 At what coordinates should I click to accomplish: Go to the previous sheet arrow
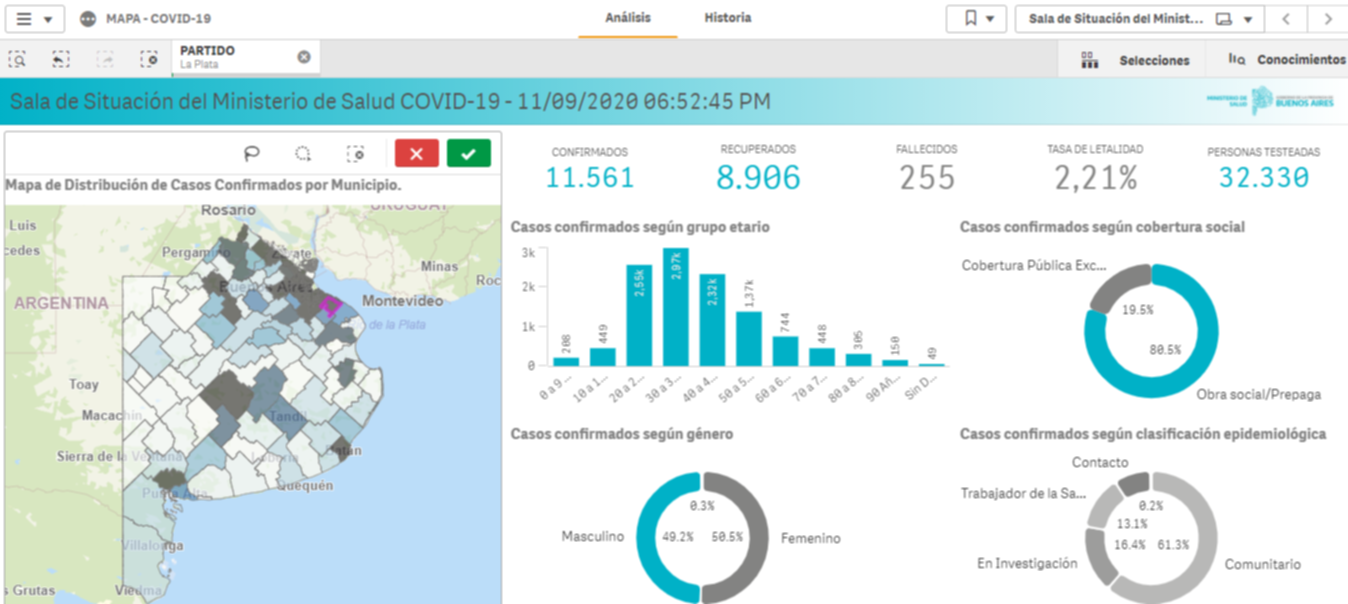tap(1286, 19)
